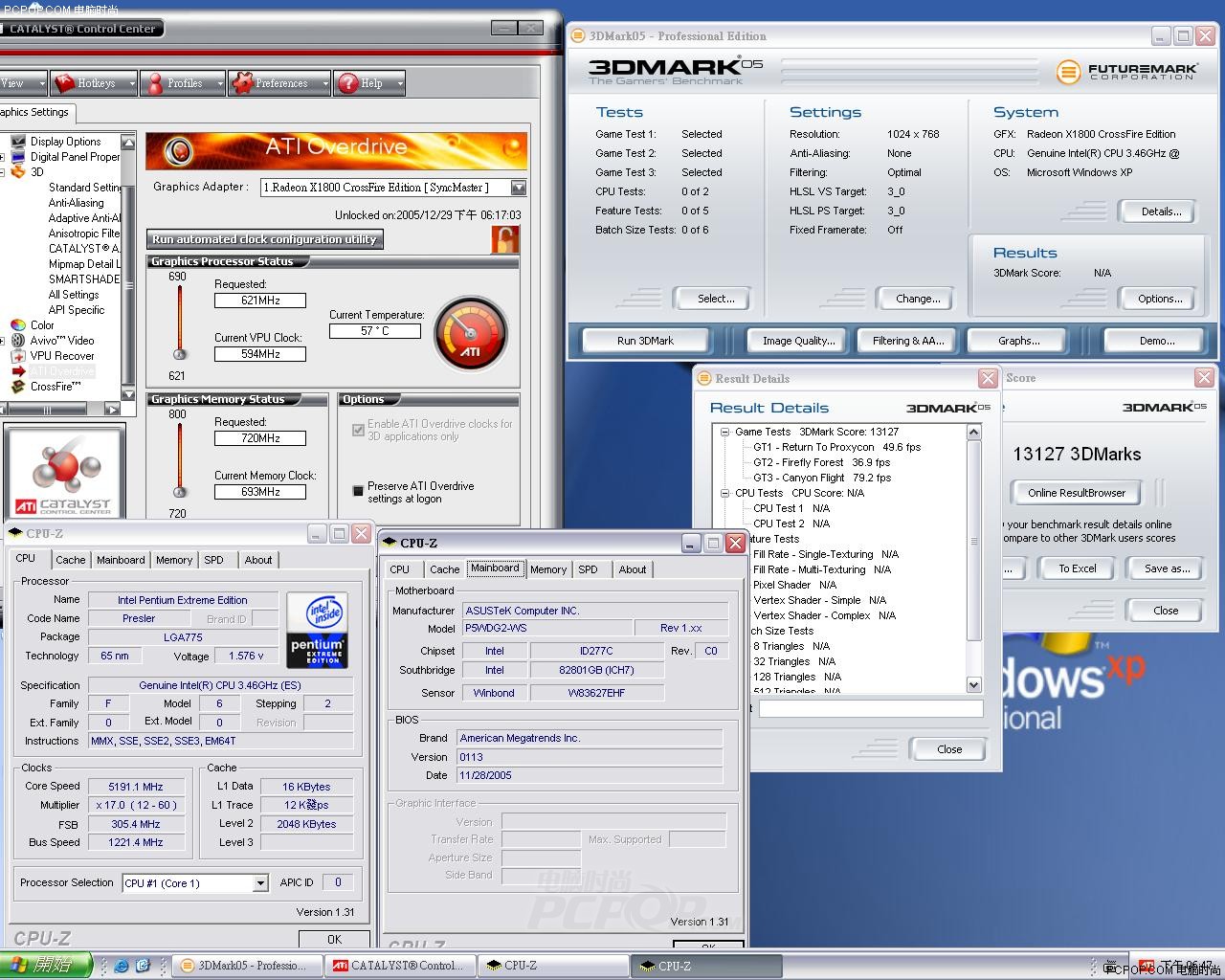This screenshot has height=980, width=1225.
Task: Click the Online ResultBrowser button
Action: point(1077,493)
